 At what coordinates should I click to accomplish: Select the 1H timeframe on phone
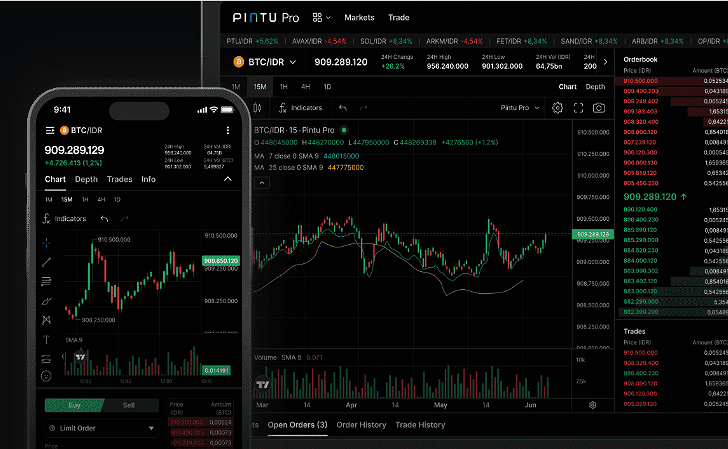click(x=85, y=200)
